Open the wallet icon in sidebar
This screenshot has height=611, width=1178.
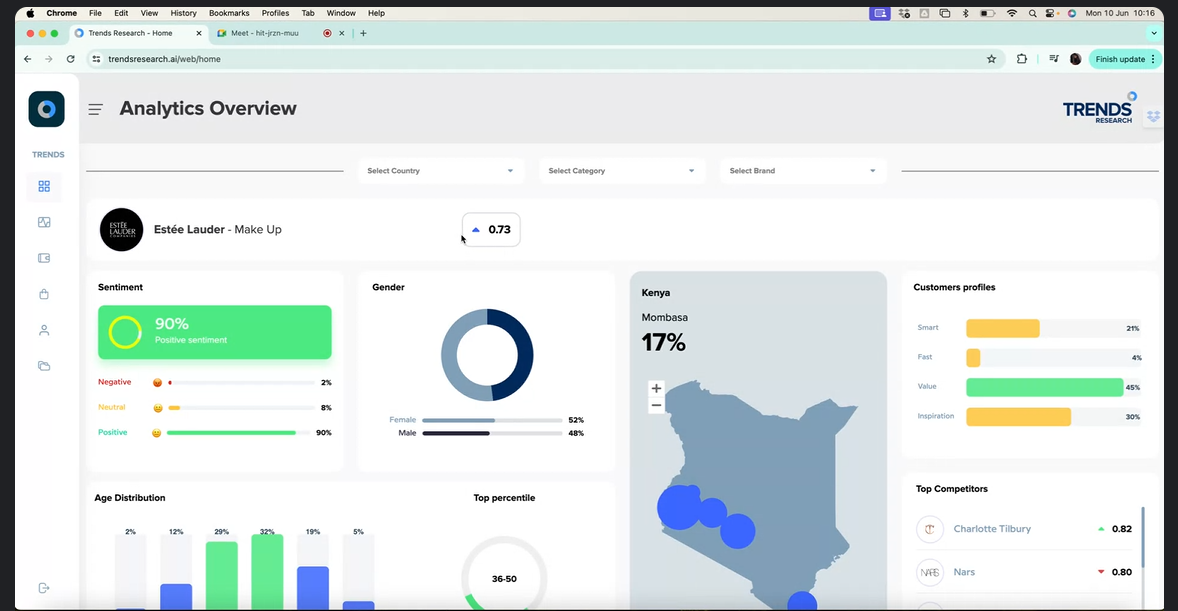click(x=44, y=258)
